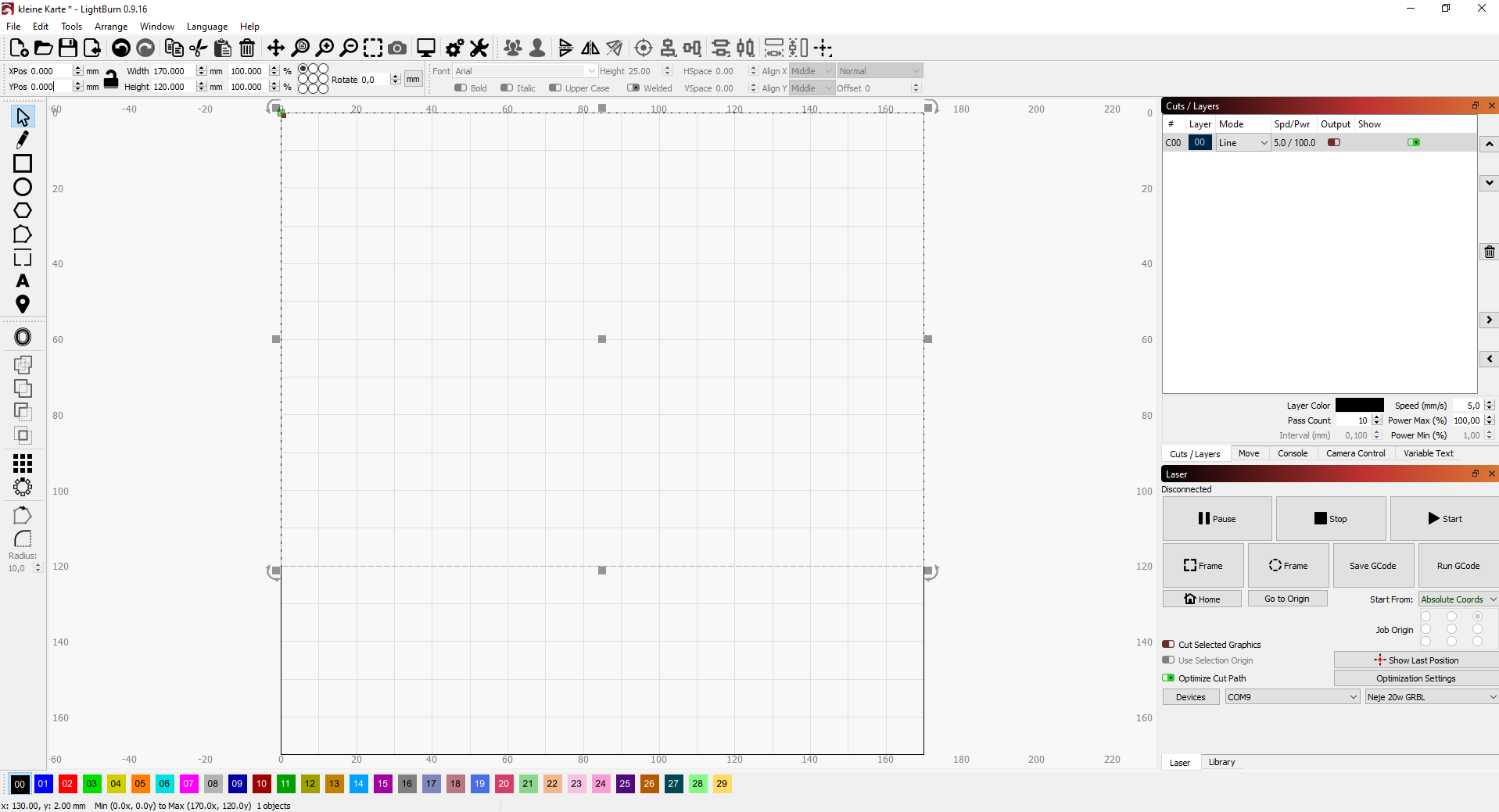Screen dimensions: 1499x812
Task: Open a file using the folder icon
Action: 44,48
